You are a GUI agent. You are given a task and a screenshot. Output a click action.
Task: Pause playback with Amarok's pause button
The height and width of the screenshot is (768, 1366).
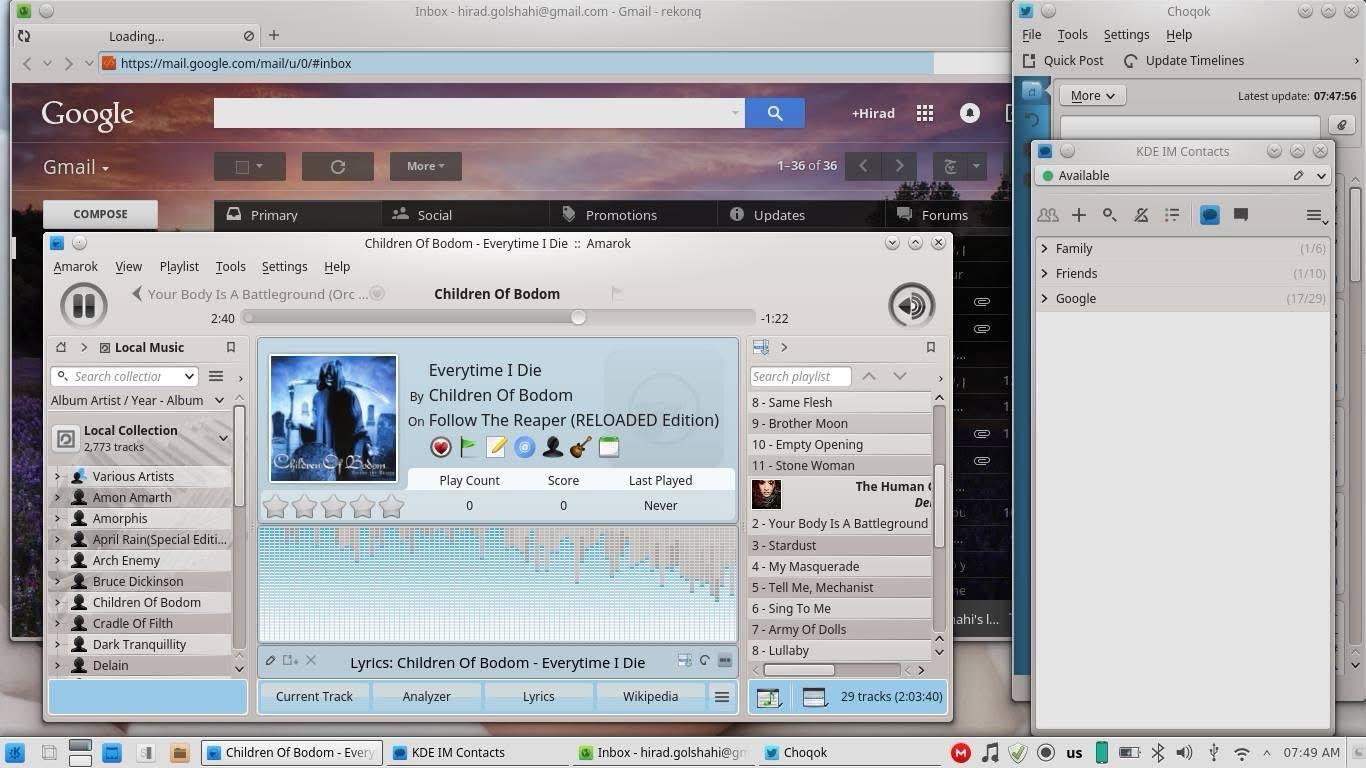point(84,305)
